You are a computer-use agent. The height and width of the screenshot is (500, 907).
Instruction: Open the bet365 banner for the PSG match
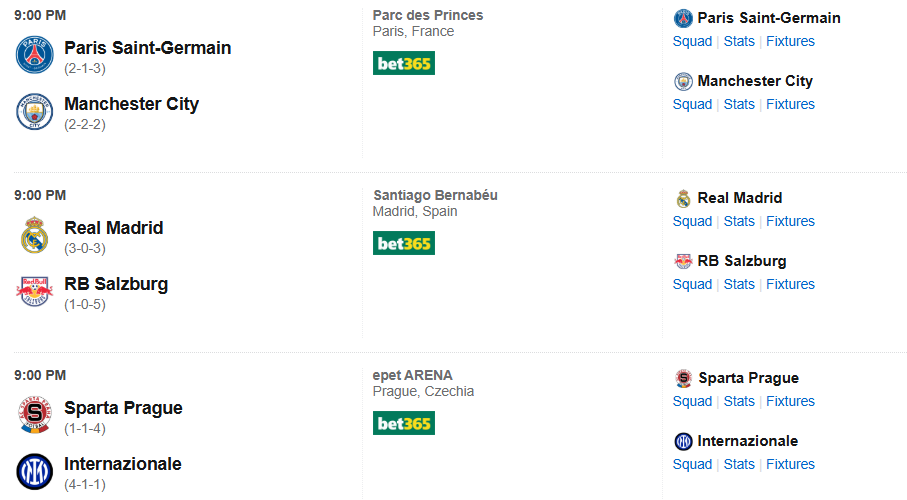pyautogui.click(x=404, y=63)
